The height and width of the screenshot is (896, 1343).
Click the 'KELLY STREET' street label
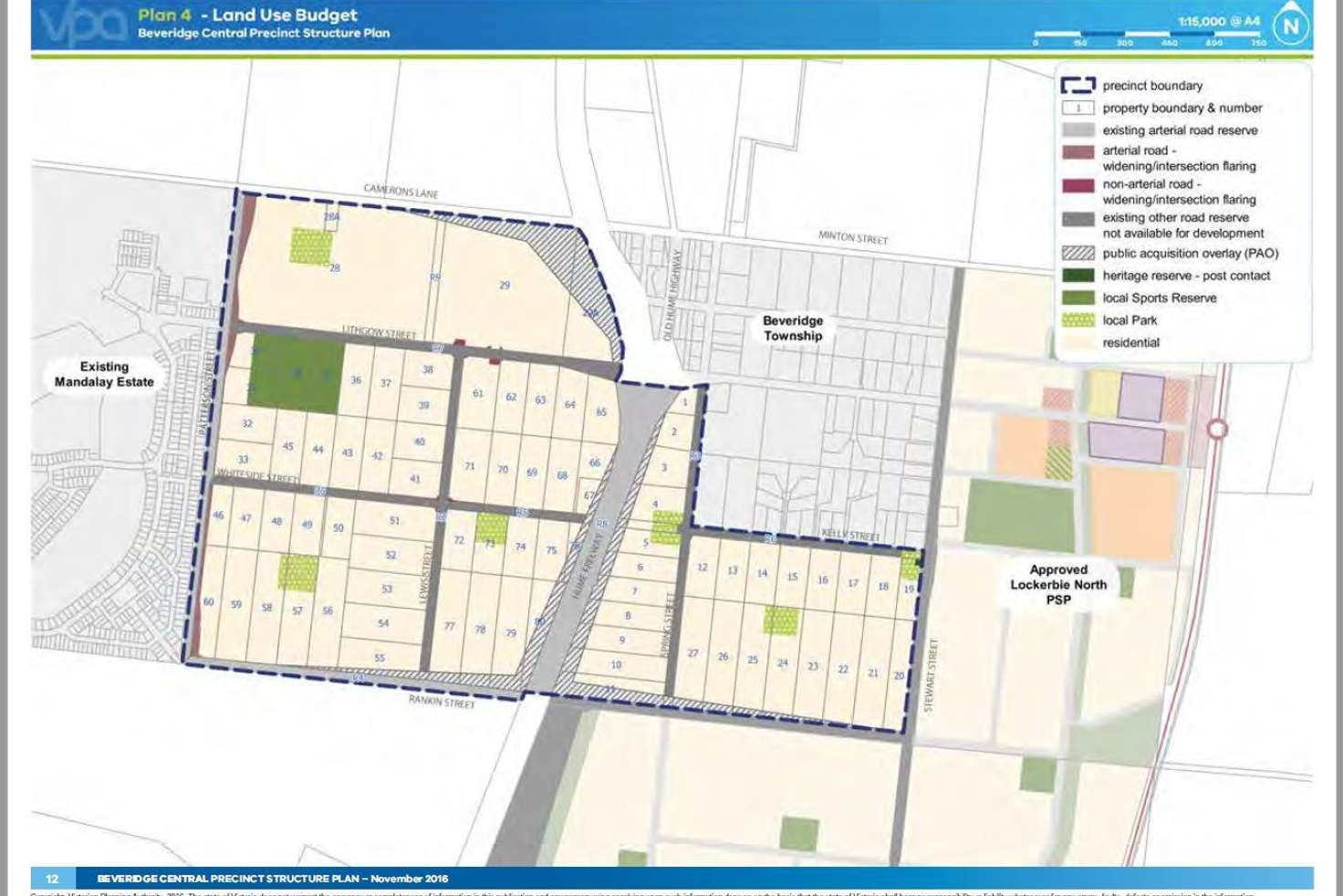pos(850,535)
